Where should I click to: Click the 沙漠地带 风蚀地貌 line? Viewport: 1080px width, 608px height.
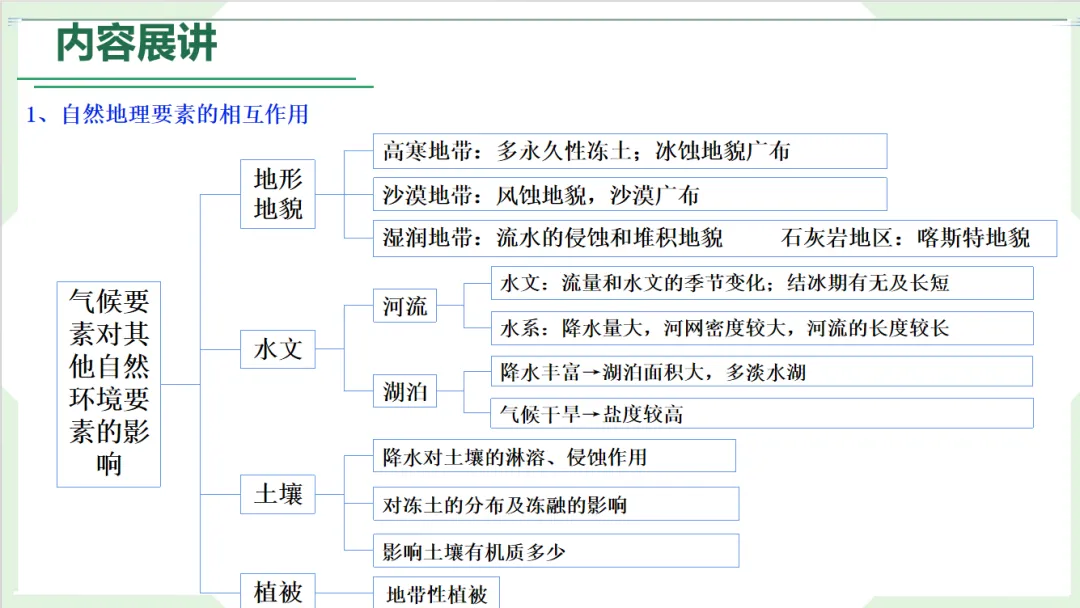coord(630,195)
